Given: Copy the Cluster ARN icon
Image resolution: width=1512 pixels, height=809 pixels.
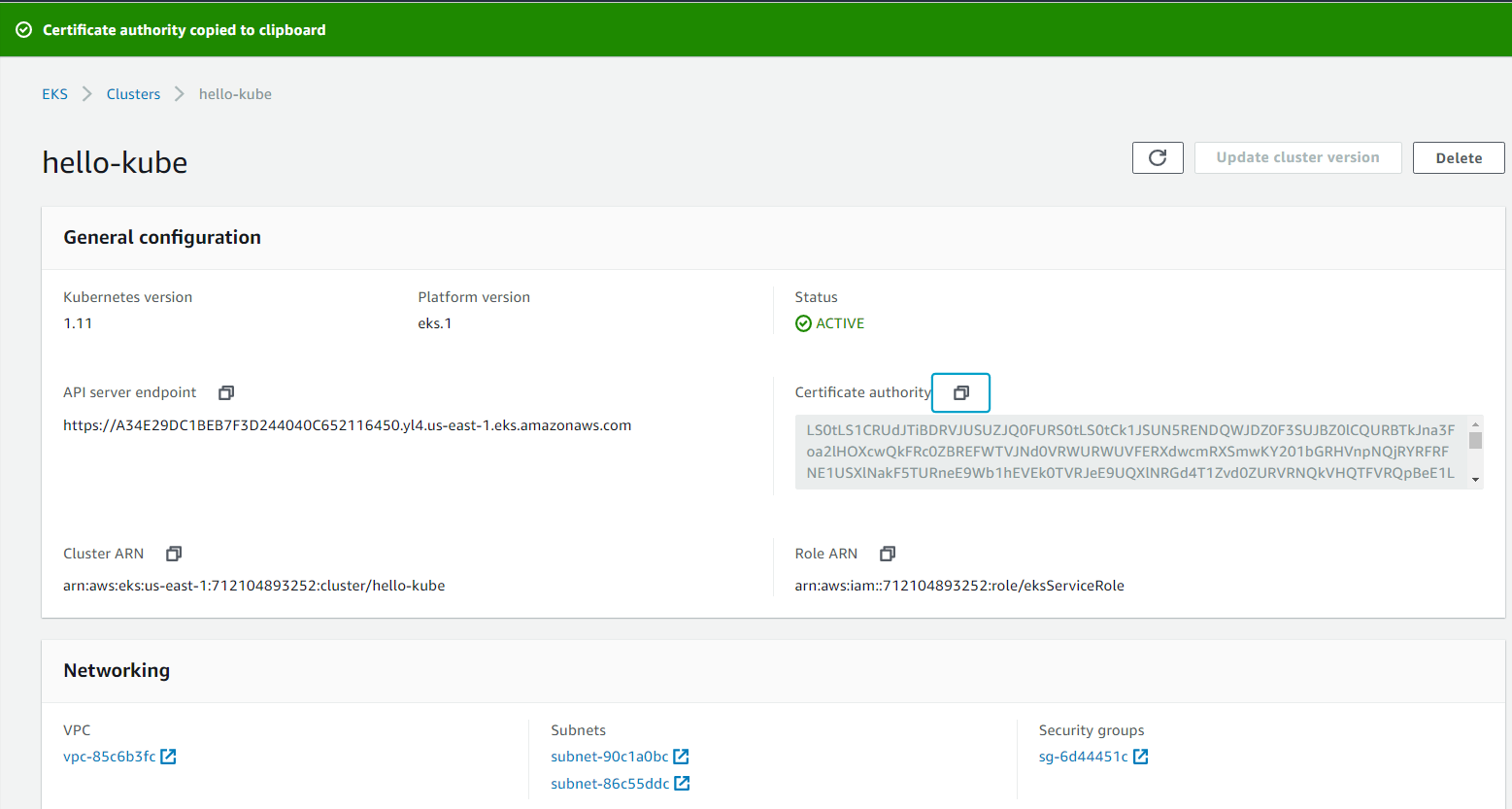Looking at the screenshot, I should 174,554.
